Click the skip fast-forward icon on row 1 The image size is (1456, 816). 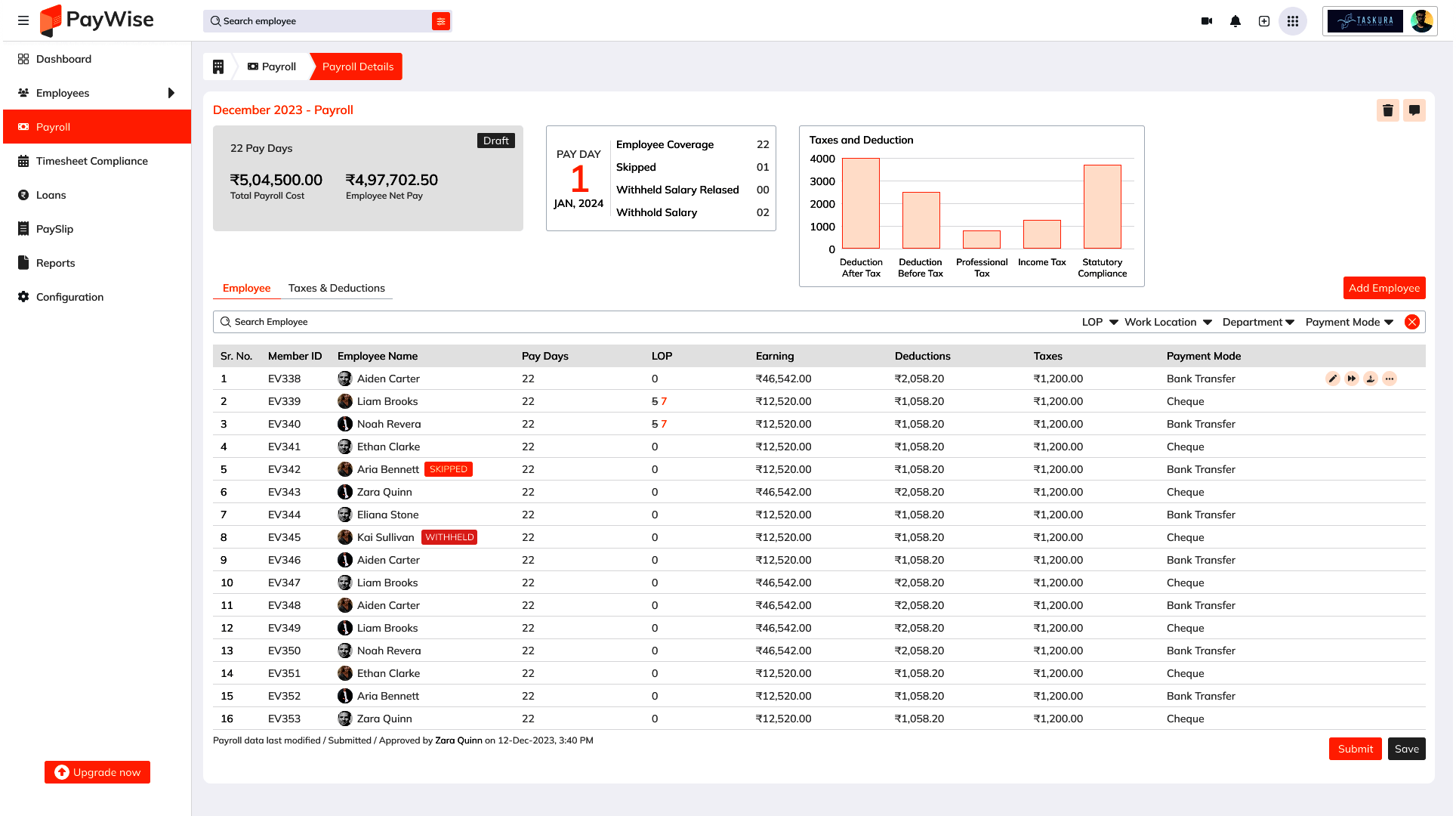click(1351, 379)
